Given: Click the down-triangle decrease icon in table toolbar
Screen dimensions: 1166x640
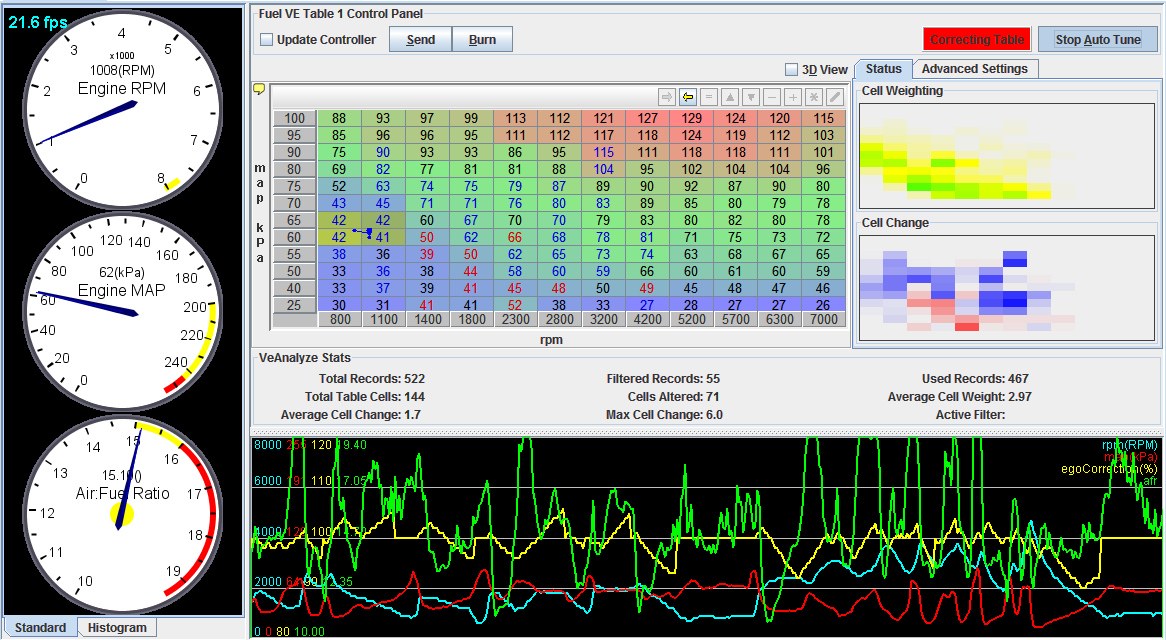Looking at the screenshot, I should point(750,97).
